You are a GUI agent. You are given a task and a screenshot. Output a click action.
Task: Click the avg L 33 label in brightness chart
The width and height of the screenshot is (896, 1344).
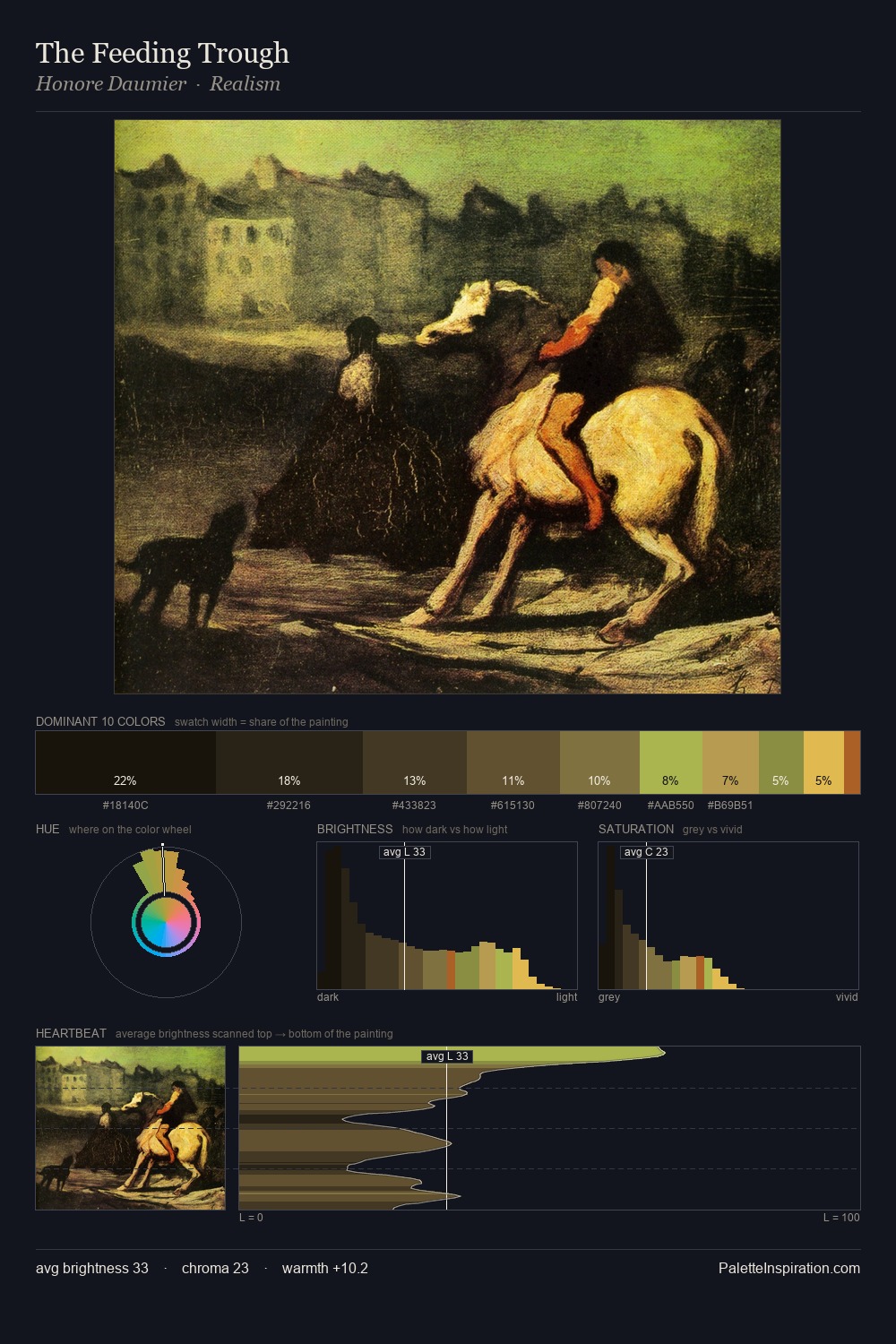pyautogui.click(x=404, y=852)
